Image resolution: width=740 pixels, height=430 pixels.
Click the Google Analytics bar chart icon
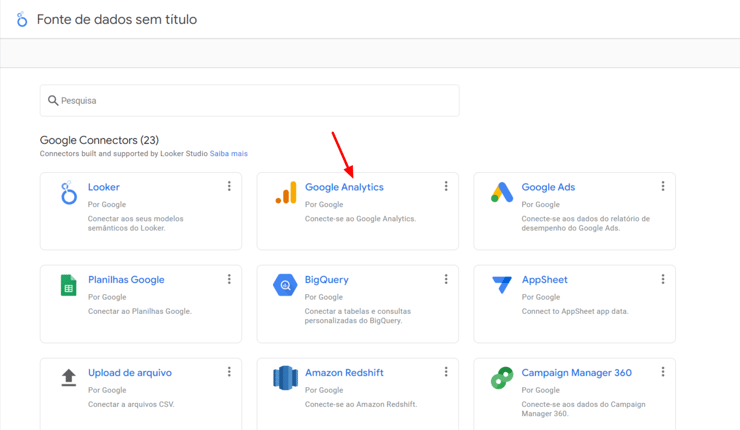point(286,192)
